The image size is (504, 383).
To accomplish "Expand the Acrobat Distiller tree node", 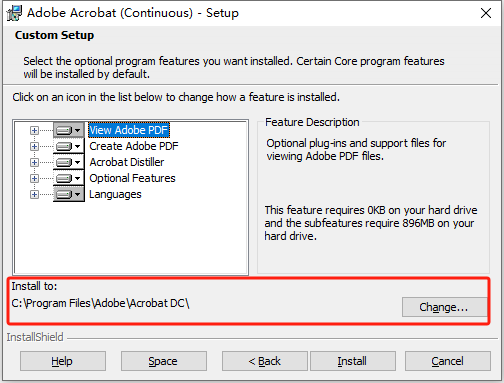I will 34,162.
